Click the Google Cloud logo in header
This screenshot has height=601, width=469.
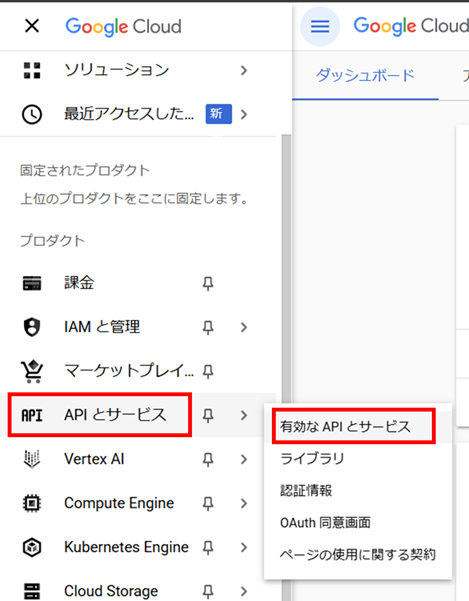click(x=411, y=26)
